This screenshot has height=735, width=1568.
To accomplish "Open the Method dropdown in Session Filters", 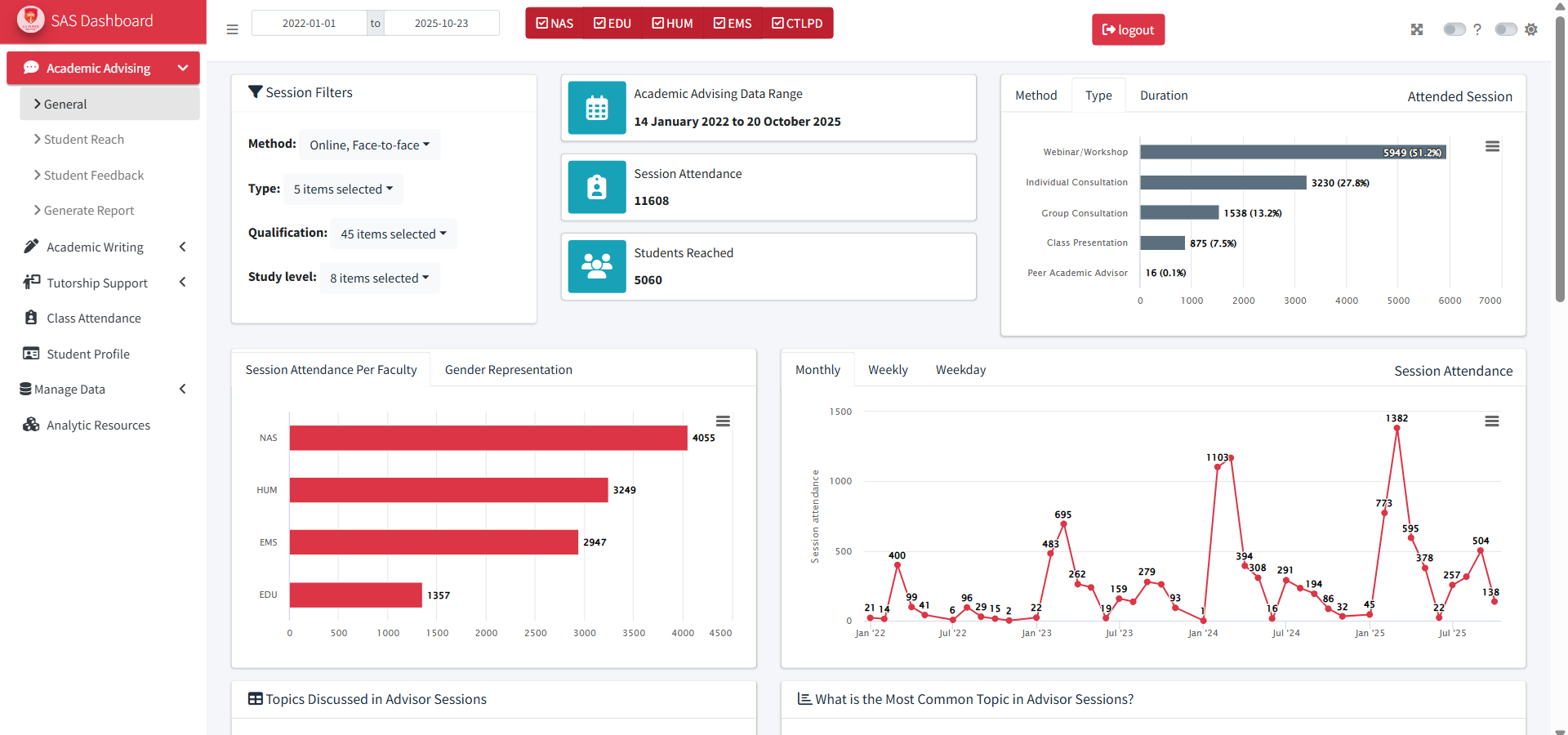I will (370, 145).
